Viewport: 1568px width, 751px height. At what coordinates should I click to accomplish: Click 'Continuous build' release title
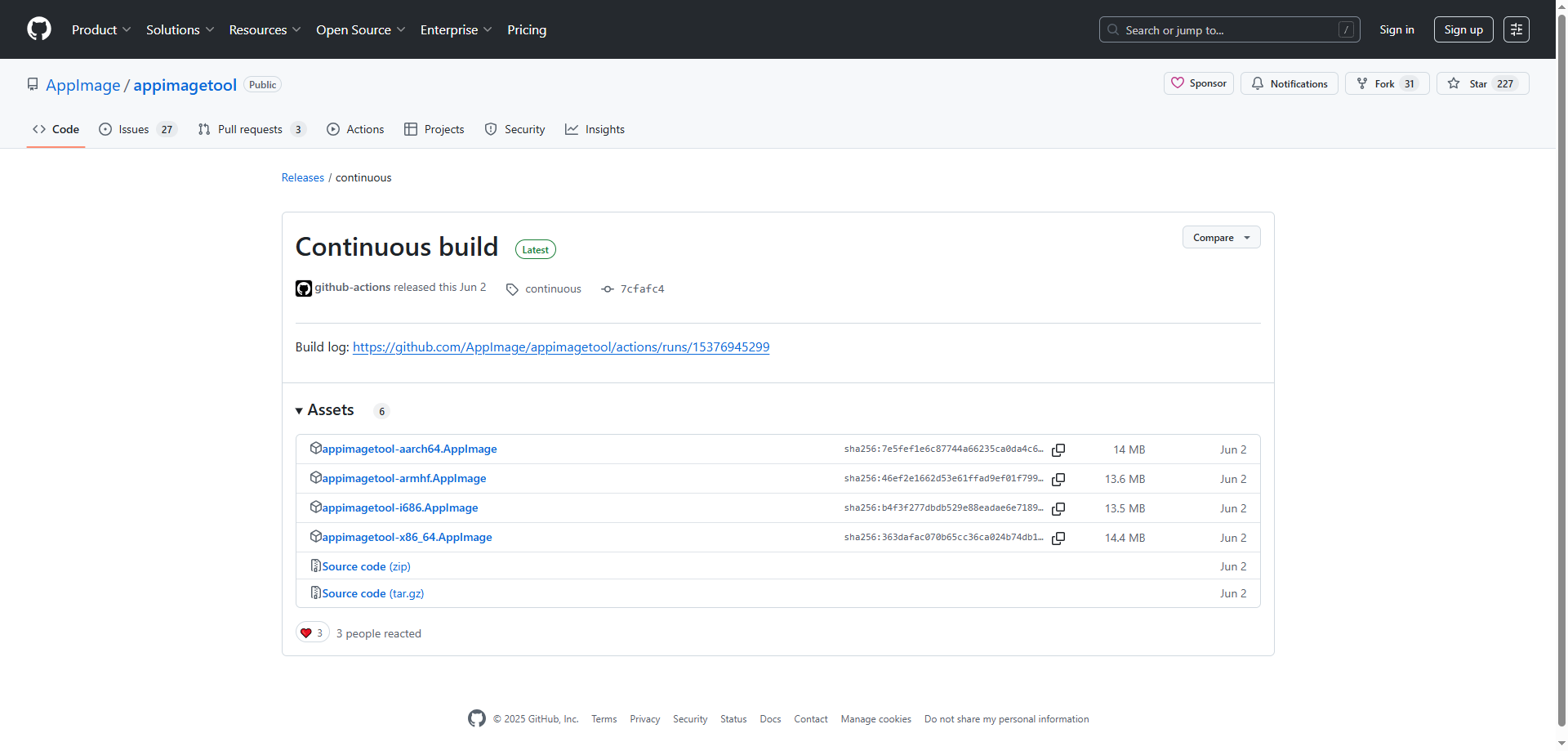(397, 247)
